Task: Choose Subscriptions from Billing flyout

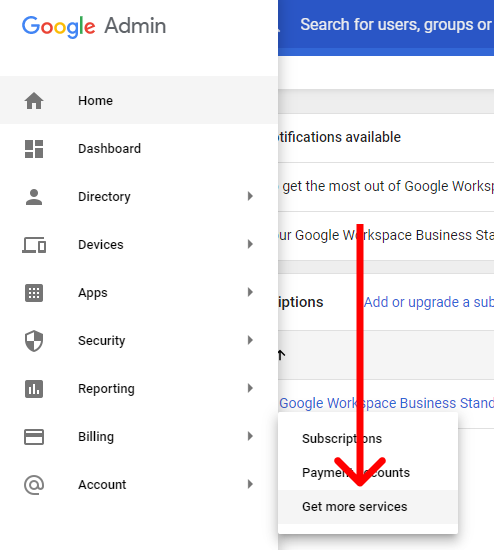Action: (x=368, y=438)
